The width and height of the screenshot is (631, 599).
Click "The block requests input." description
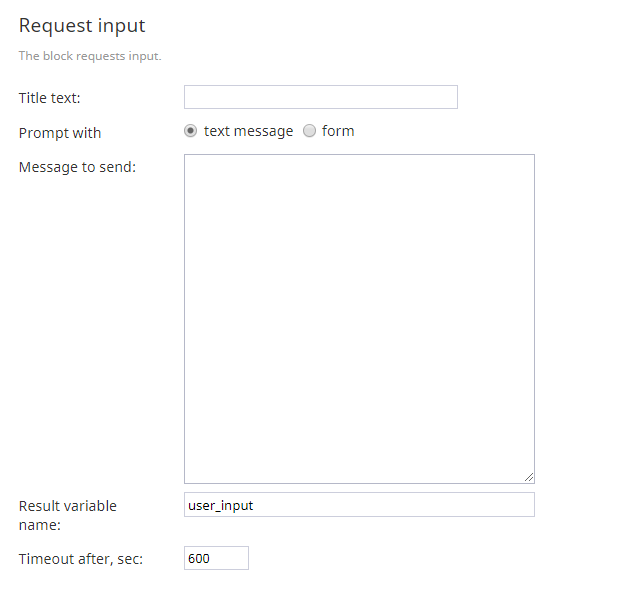[x=90, y=56]
